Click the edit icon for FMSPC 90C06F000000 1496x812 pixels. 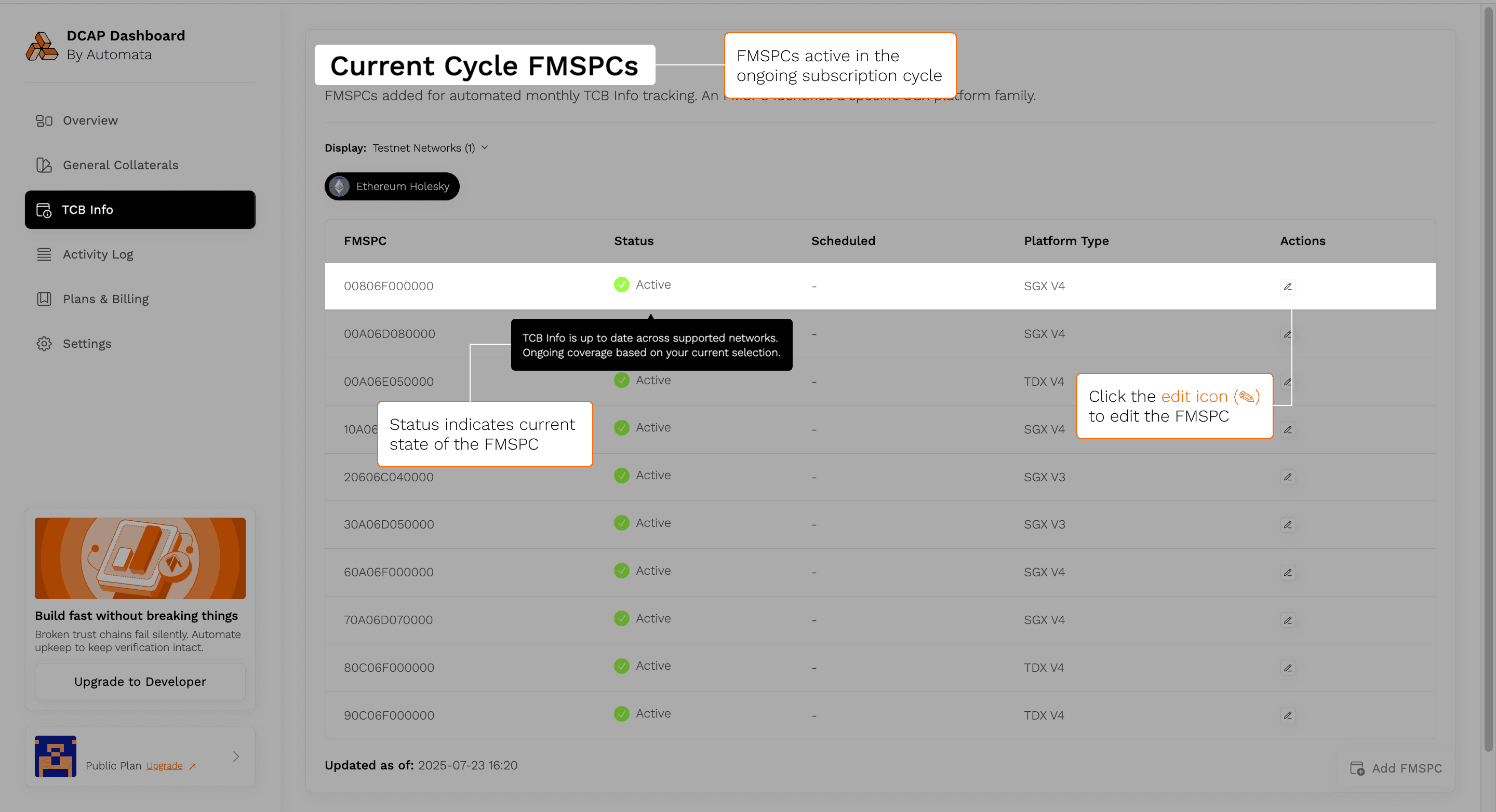(1288, 715)
